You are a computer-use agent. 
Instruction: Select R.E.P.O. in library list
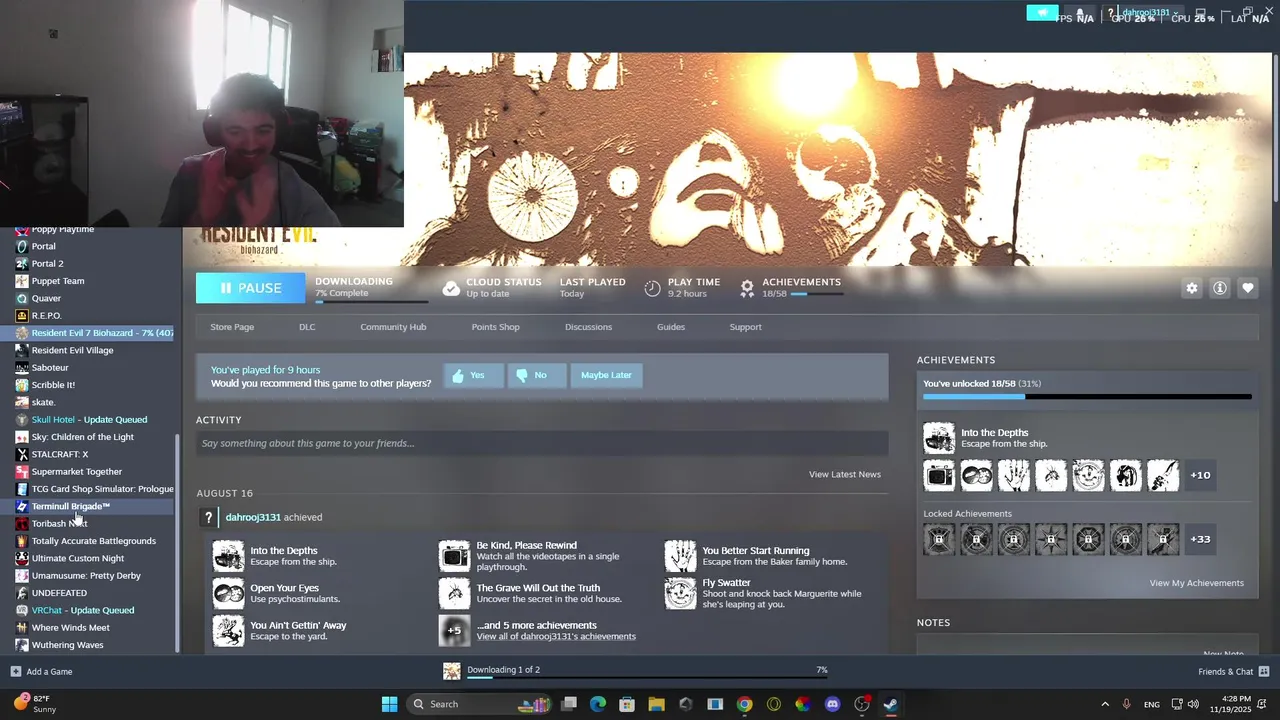pyautogui.click(x=46, y=316)
